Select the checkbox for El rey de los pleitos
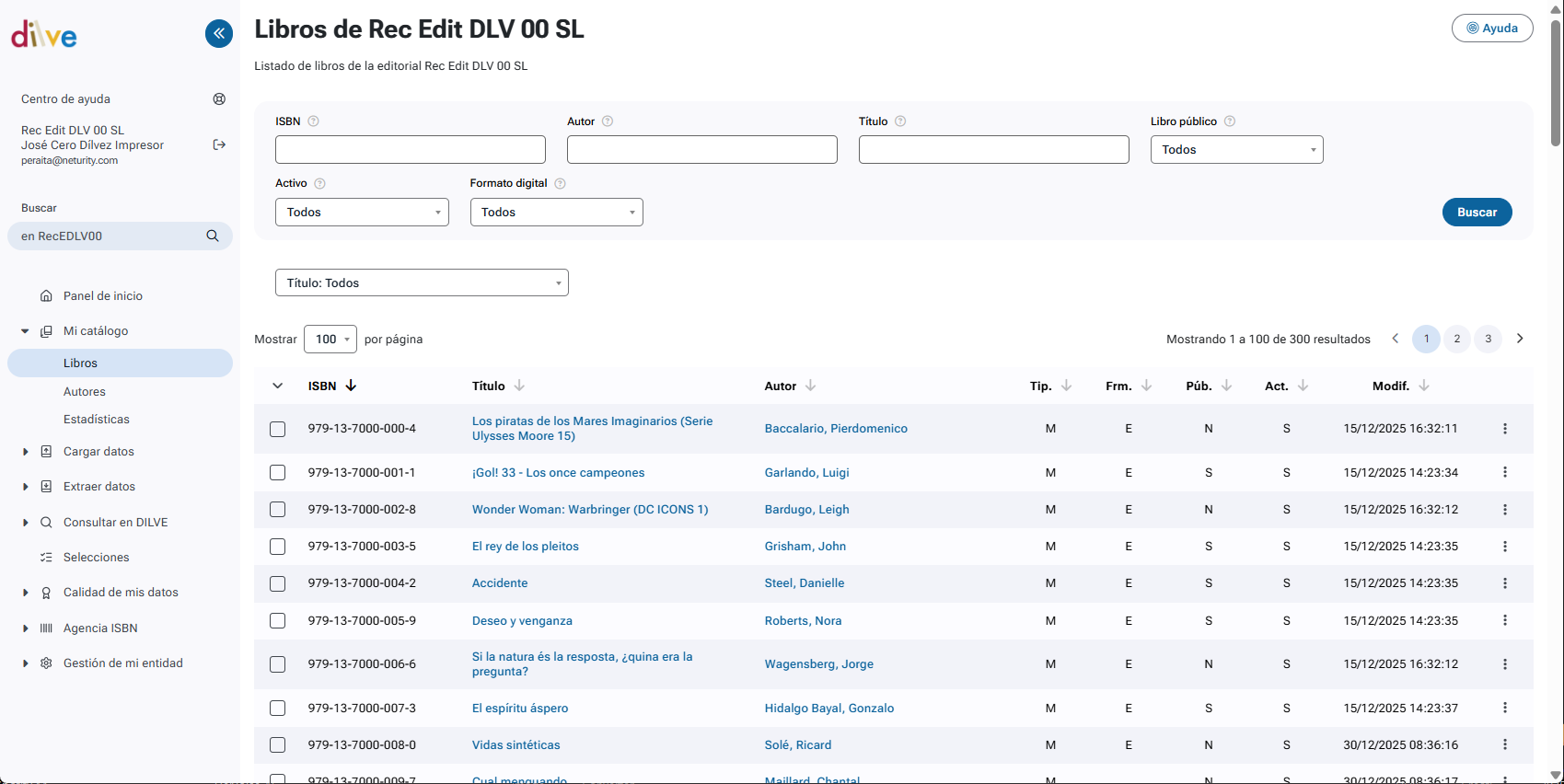The image size is (1564, 784). click(277, 547)
